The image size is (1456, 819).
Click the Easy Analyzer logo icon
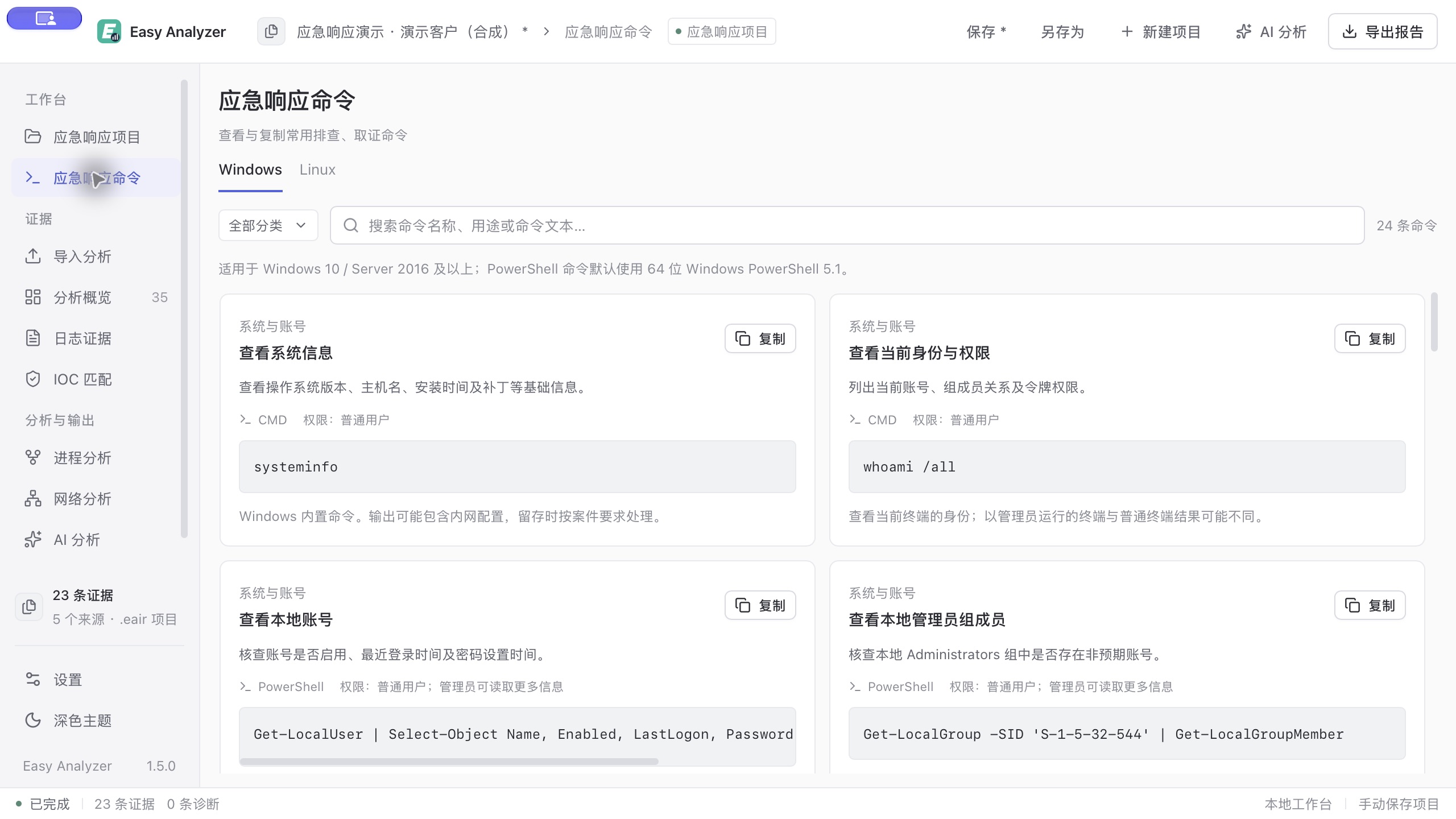pos(109,31)
